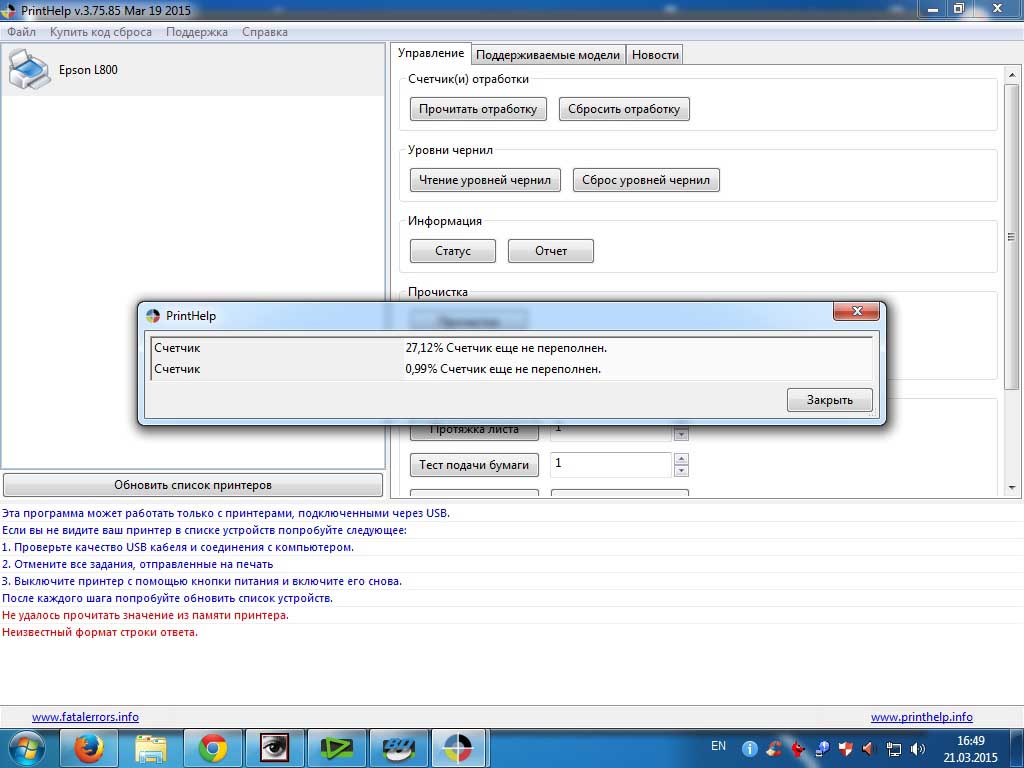Open the www.printhelp.info link
Viewport: 1024px width, 768px height.
(921, 717)
